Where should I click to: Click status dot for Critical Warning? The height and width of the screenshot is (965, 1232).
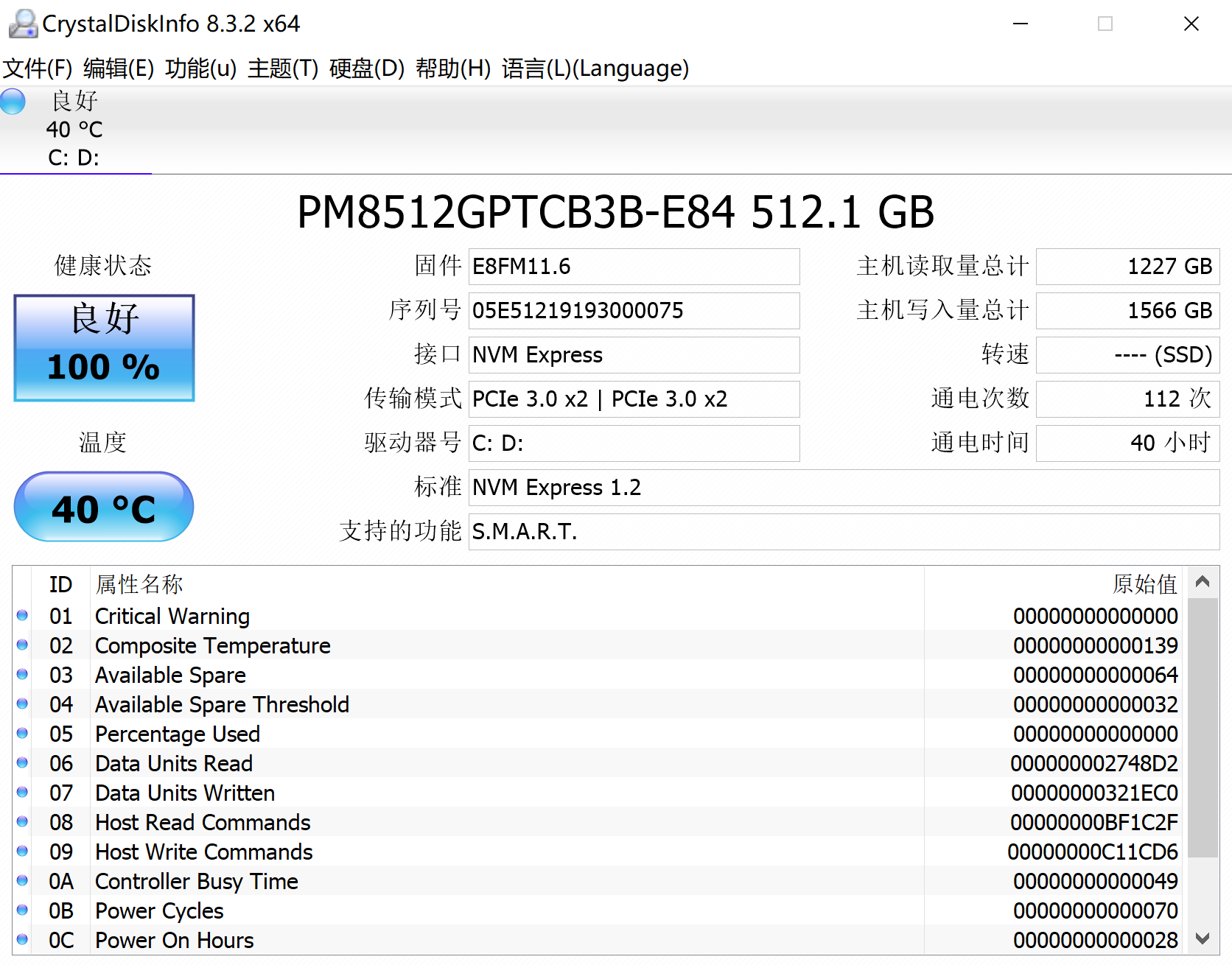coord(22,615)
